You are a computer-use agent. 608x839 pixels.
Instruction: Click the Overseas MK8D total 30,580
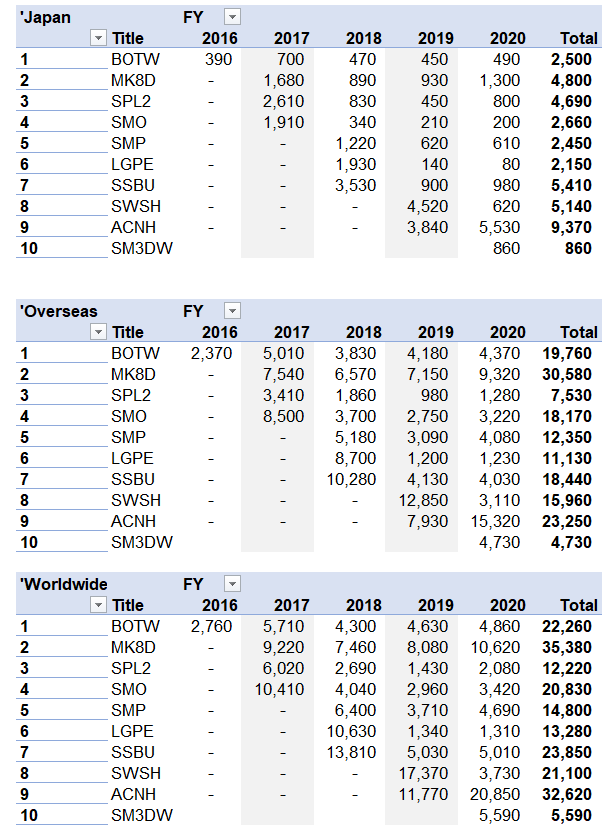(567, 374)
